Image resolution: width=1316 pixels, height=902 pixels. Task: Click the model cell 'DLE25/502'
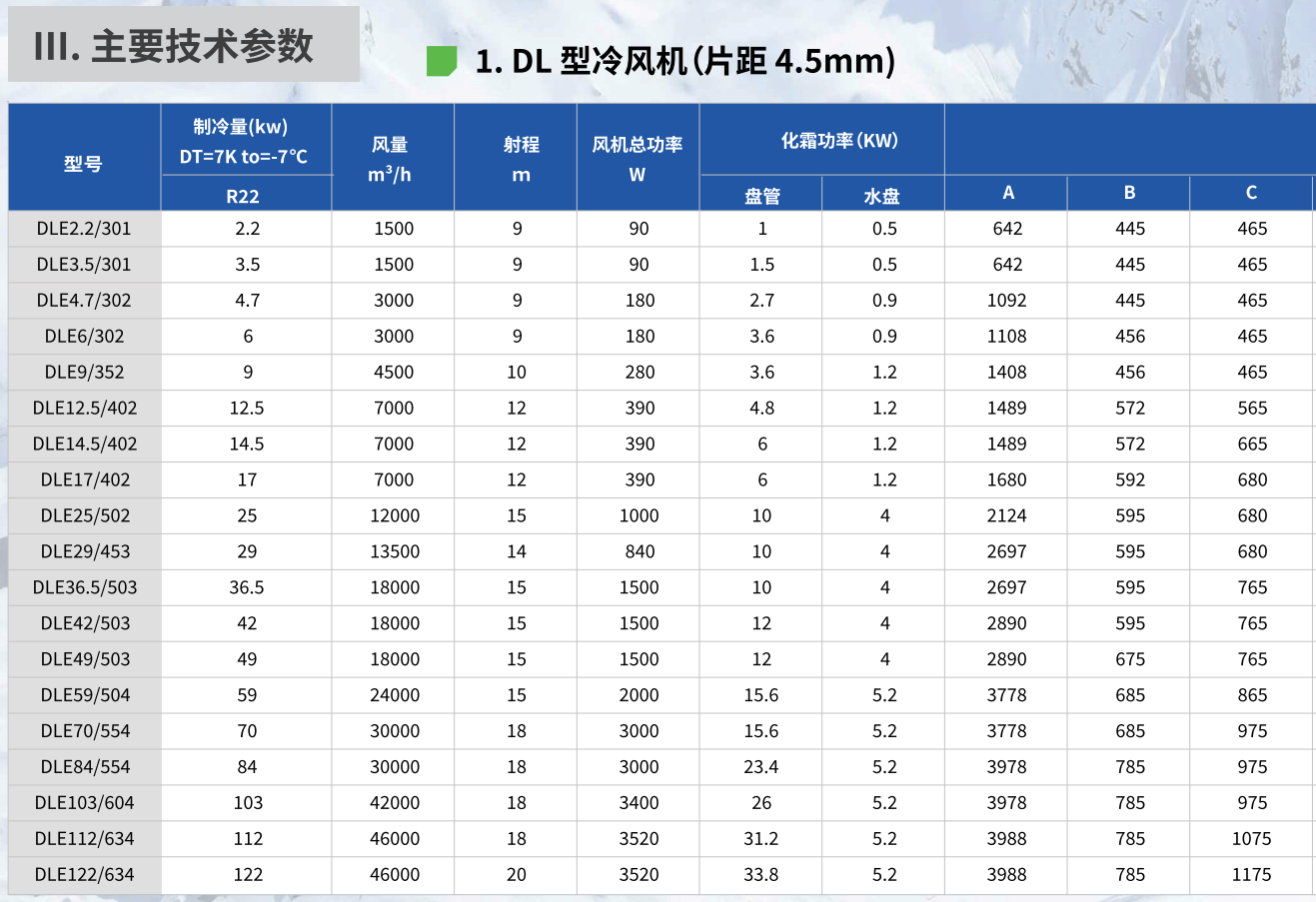point(83,515)
